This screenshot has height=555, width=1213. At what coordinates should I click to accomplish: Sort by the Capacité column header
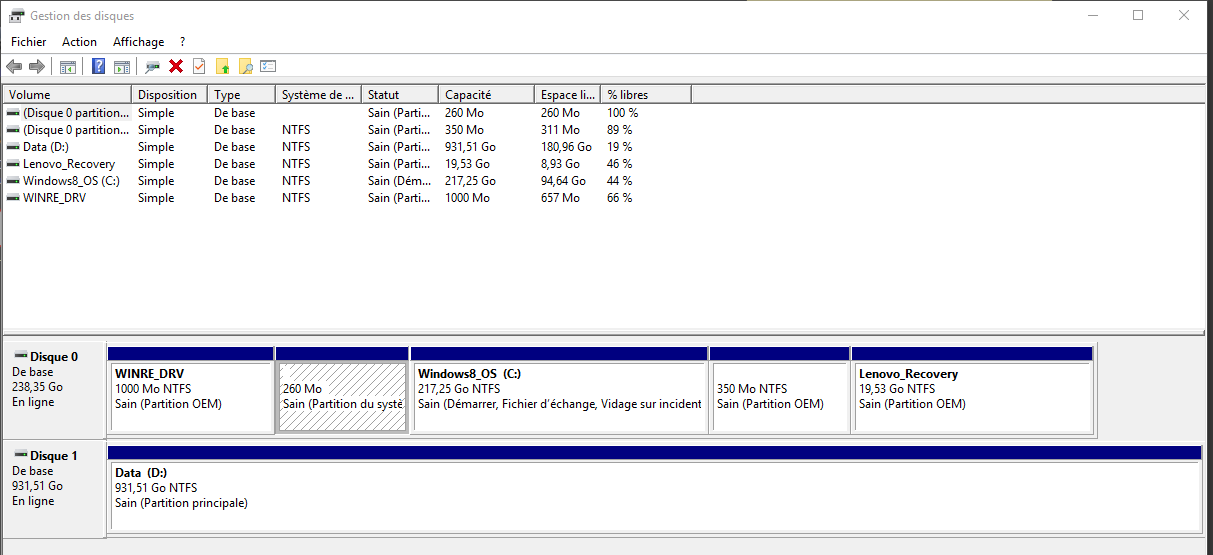[485, 95]
